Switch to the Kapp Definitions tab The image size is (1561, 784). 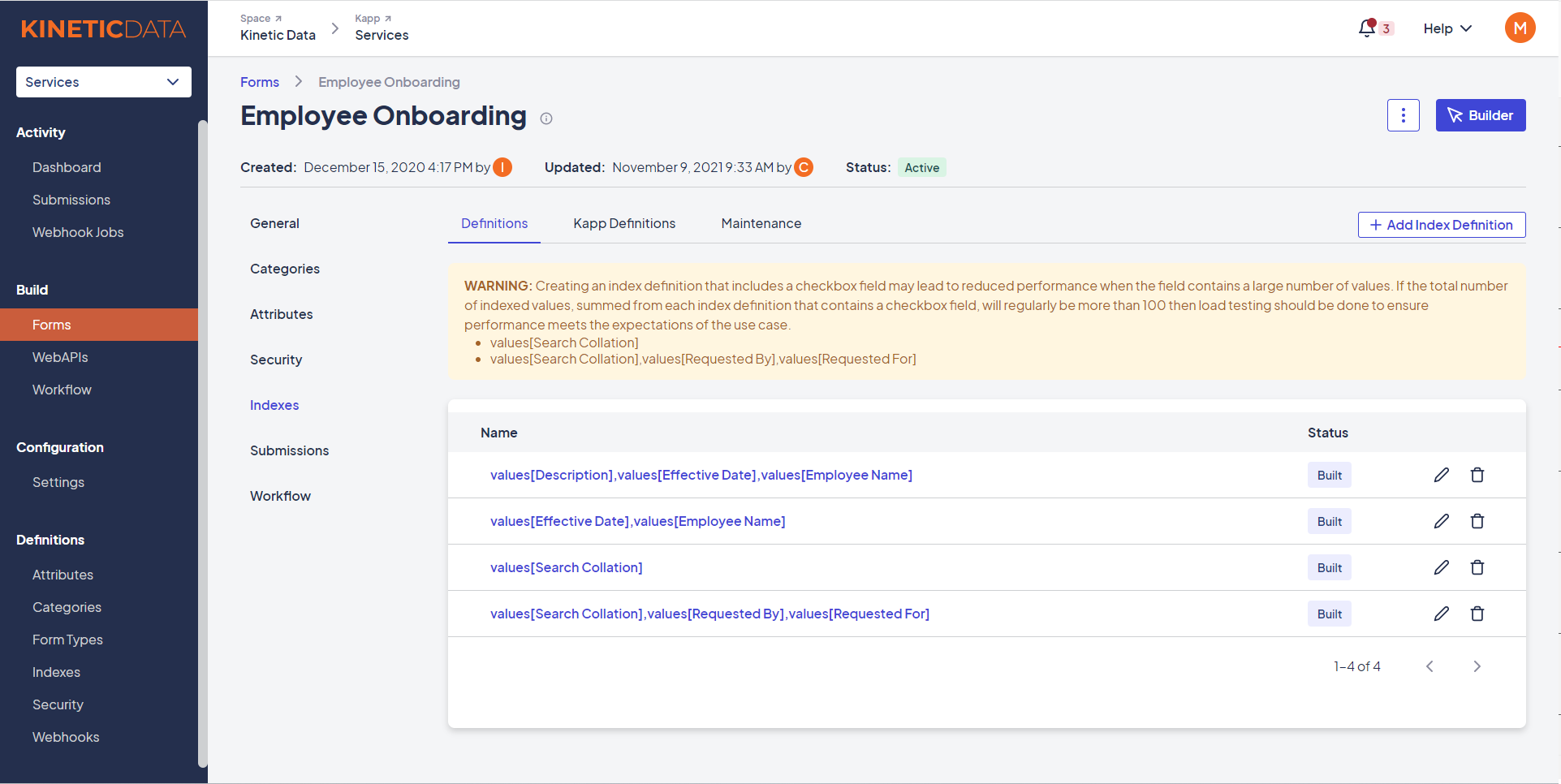point(624,223)
